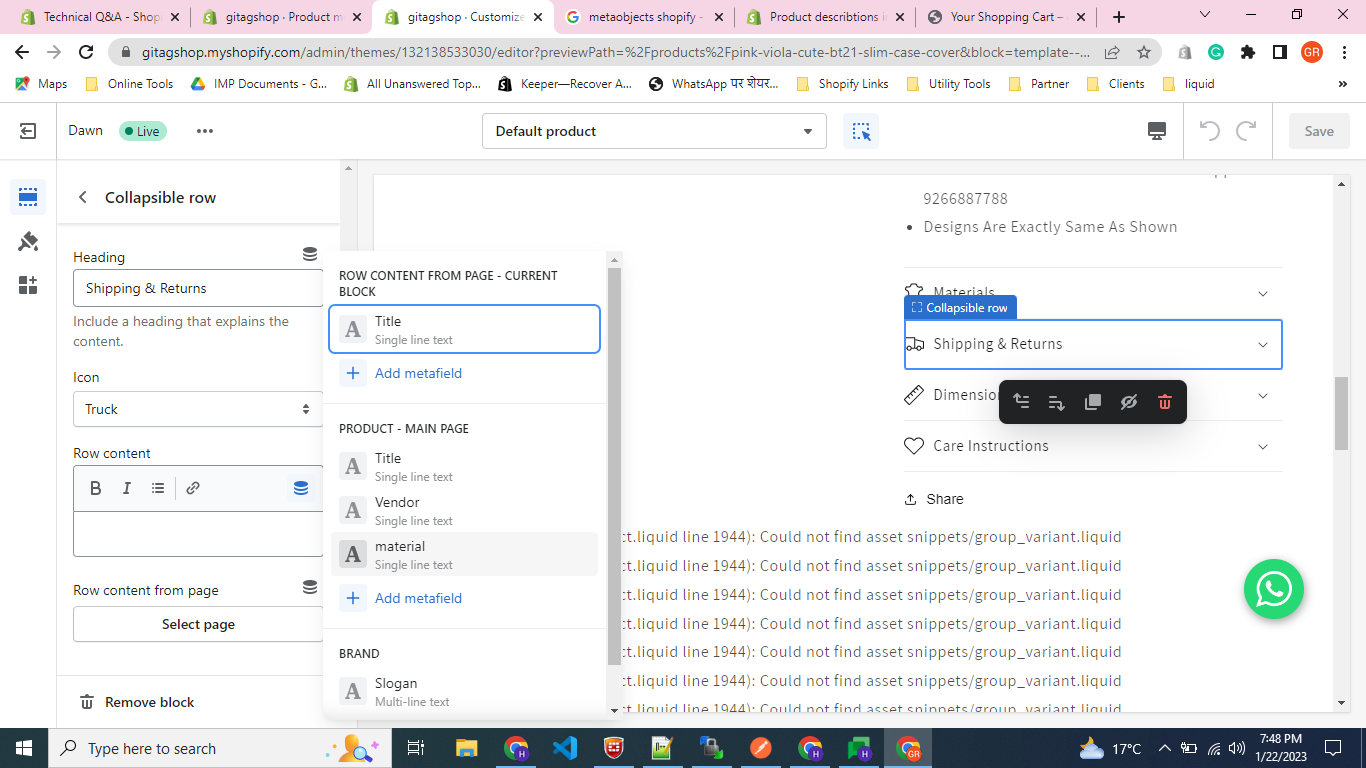The image size is (1366, 768).
Task: Insert link in Row content editor
Action: click(193, 488)
